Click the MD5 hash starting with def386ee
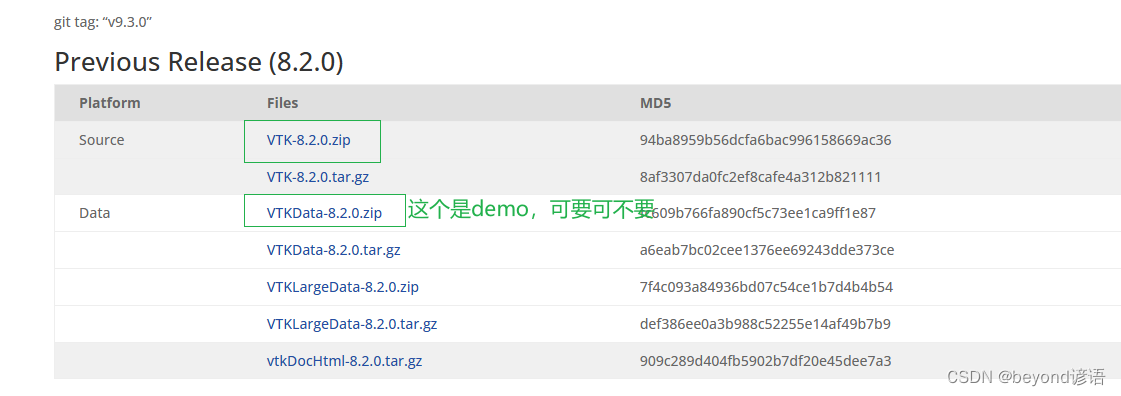Screen dimensions: 1121x396 [x=765, y=324]
